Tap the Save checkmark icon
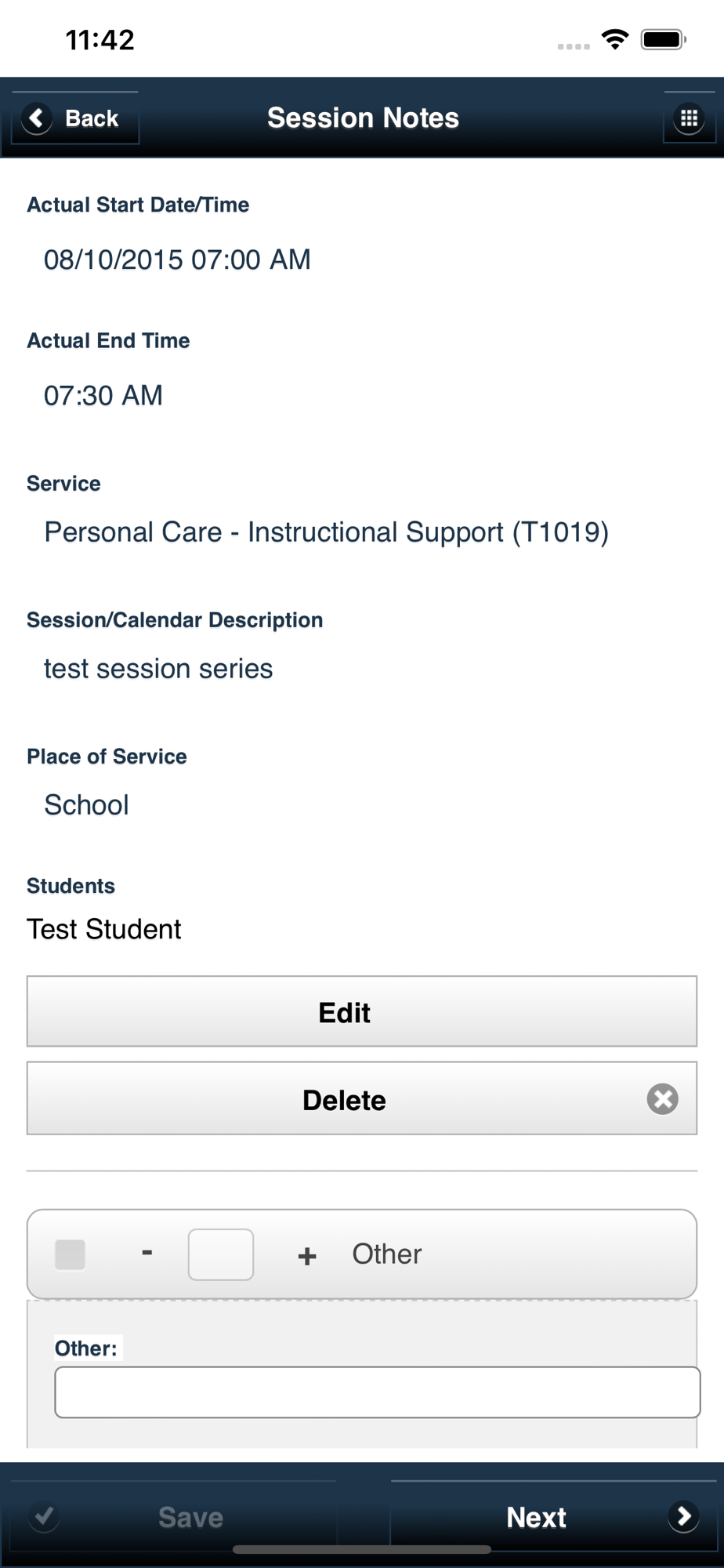 tap(44, 1516)
